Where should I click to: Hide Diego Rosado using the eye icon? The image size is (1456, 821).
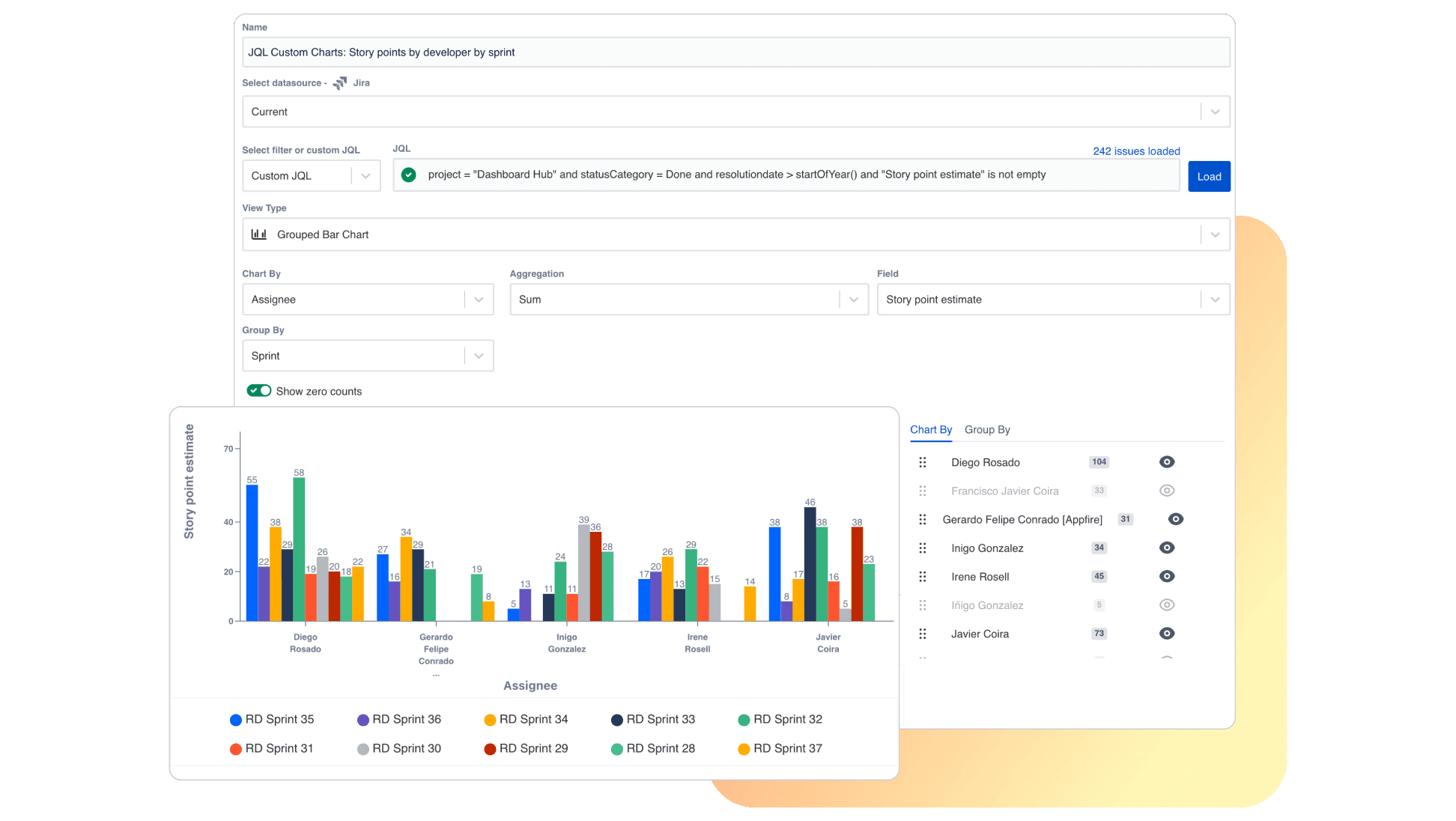click(x=1166, y=462)
